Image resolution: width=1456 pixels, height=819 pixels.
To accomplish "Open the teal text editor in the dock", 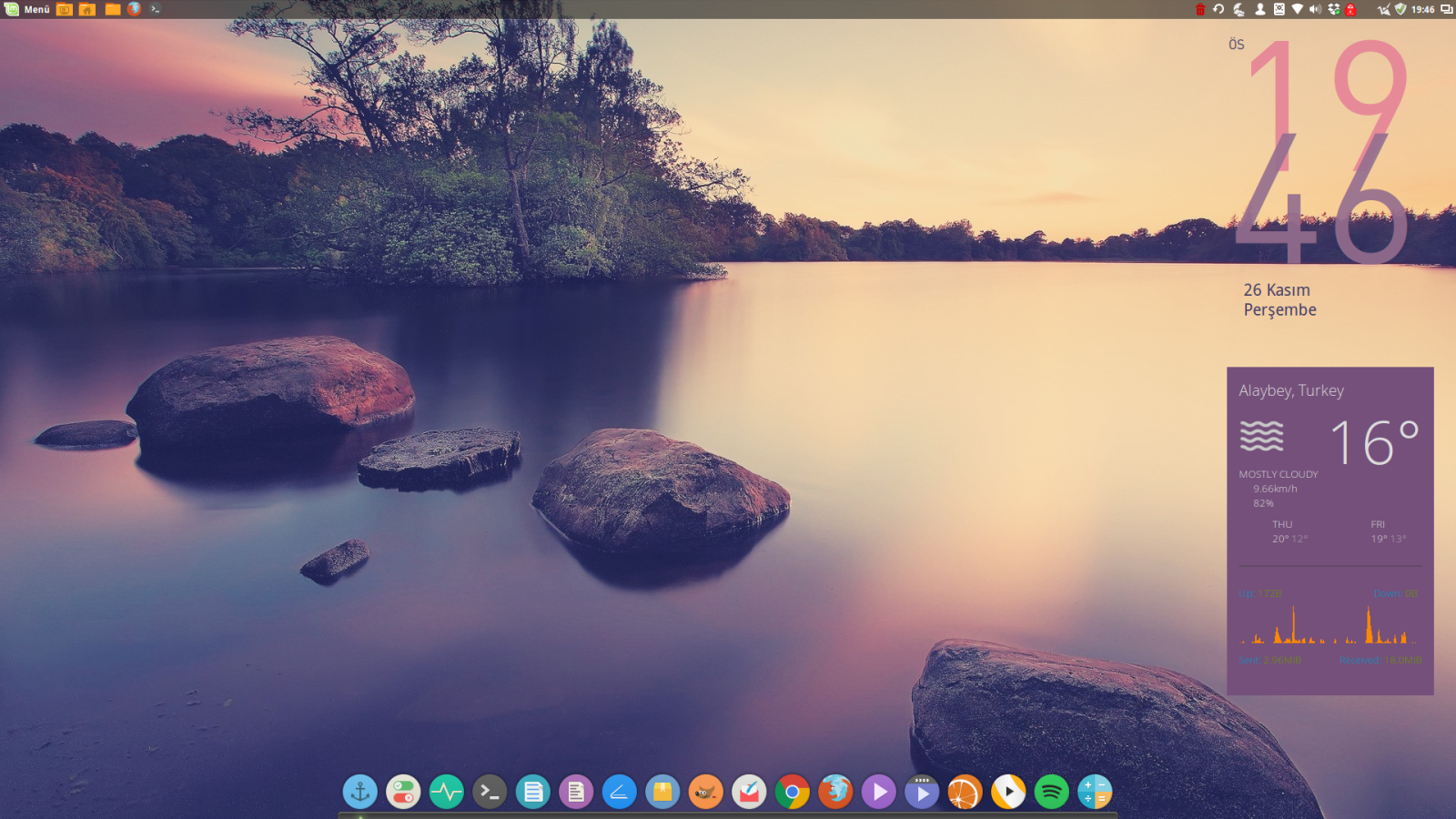I will tap(533, 792).
